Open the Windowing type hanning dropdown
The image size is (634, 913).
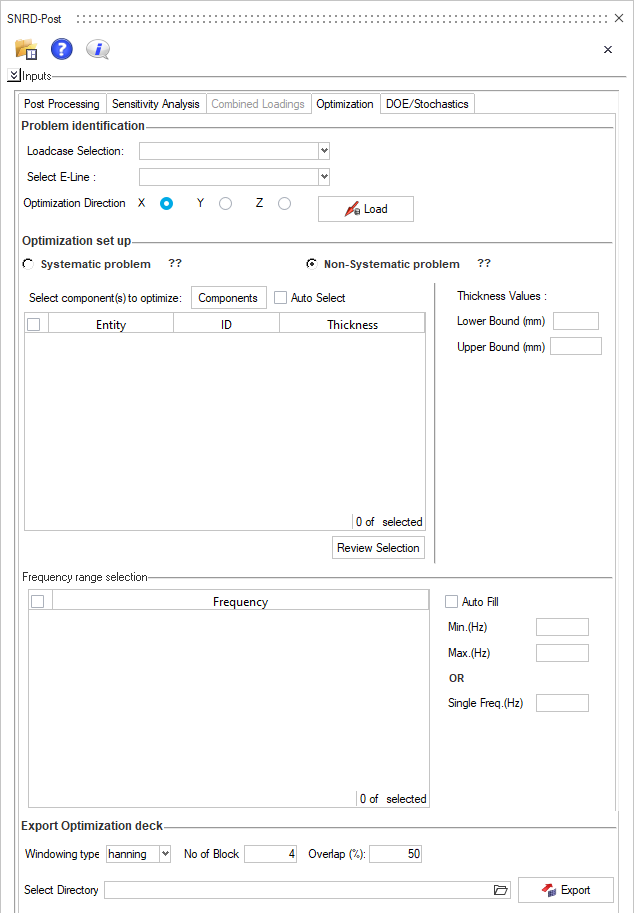pos(164,854)
